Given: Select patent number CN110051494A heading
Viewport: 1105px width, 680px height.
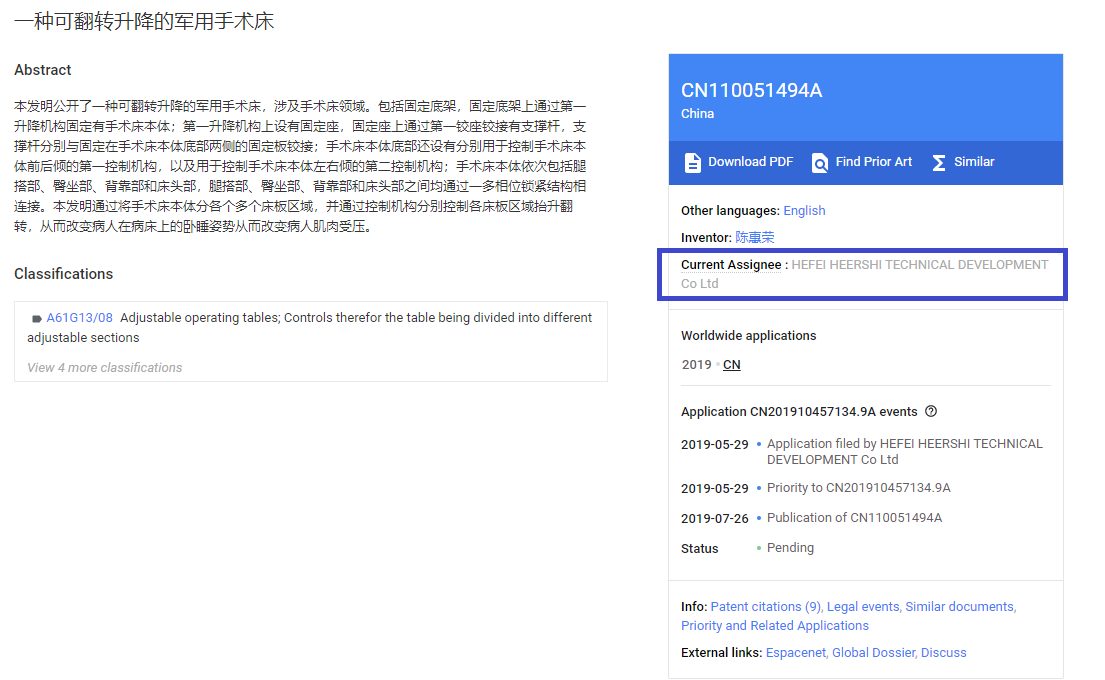Looking at the screenshot, I should (751, 91).
